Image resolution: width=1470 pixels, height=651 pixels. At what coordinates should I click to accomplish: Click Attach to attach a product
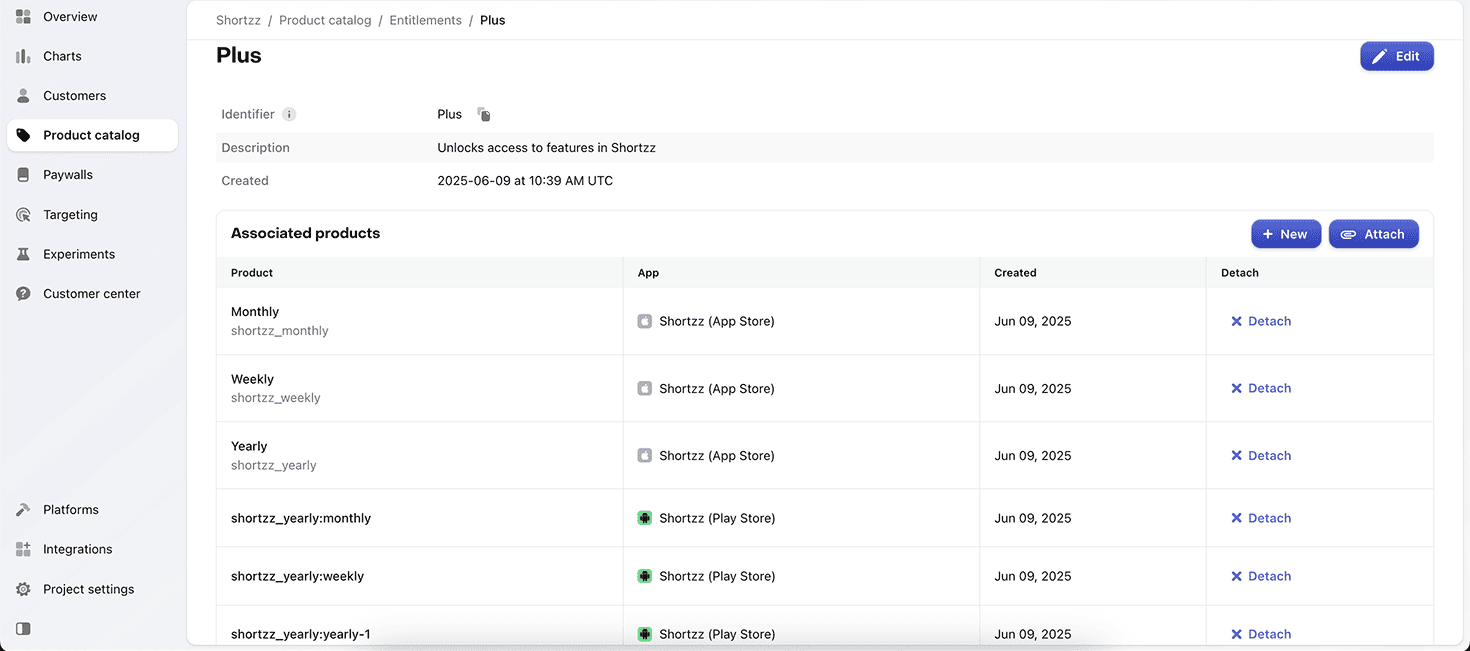coord(1373,234)
